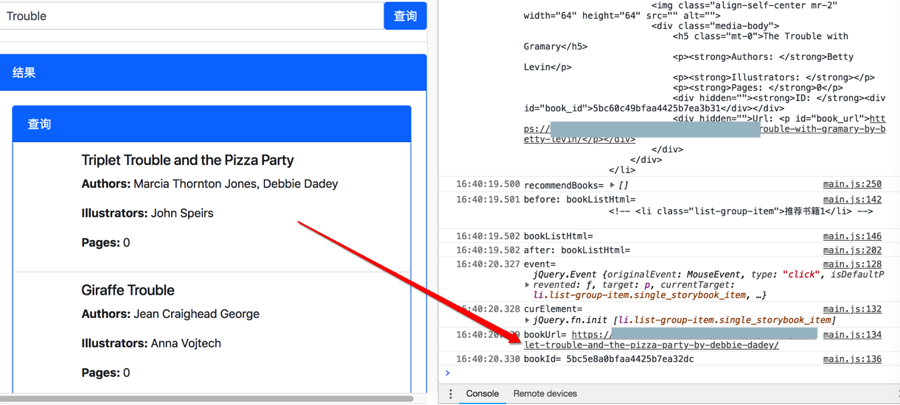
Task: Expand the jQuery.Event object details
Action: pos(528,285)
